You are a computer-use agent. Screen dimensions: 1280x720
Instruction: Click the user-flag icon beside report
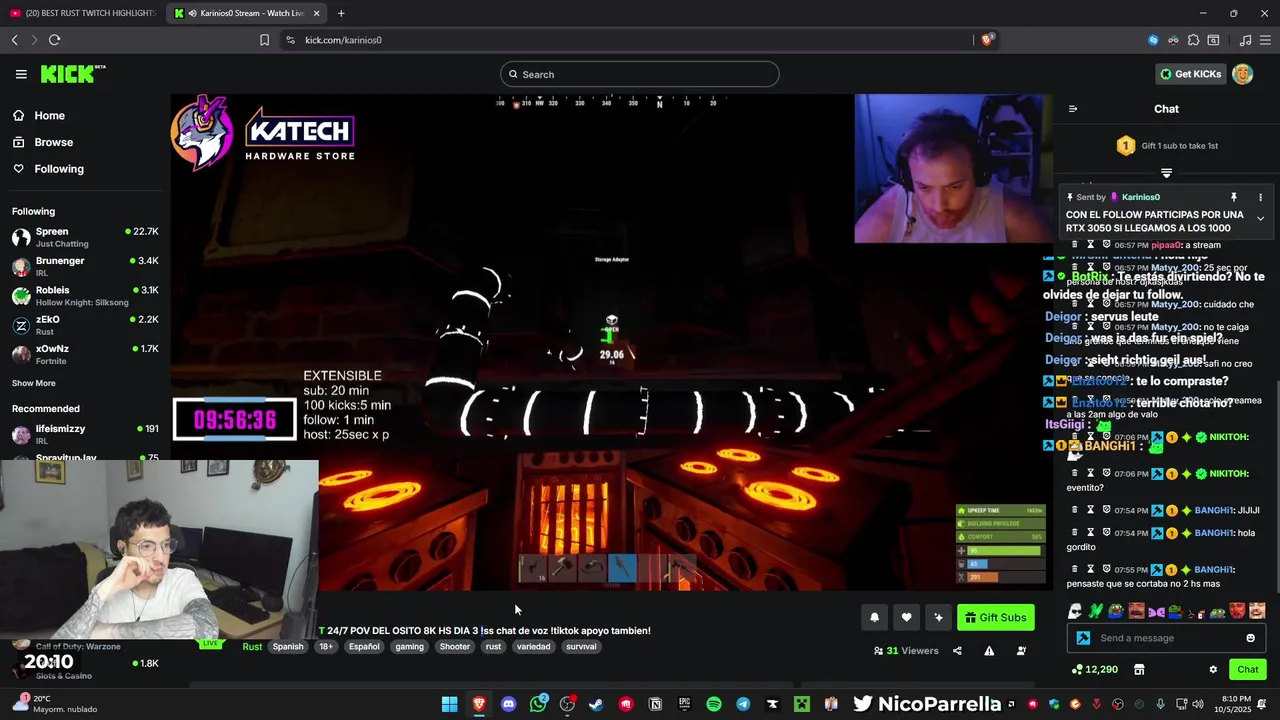coord(1021,651)
